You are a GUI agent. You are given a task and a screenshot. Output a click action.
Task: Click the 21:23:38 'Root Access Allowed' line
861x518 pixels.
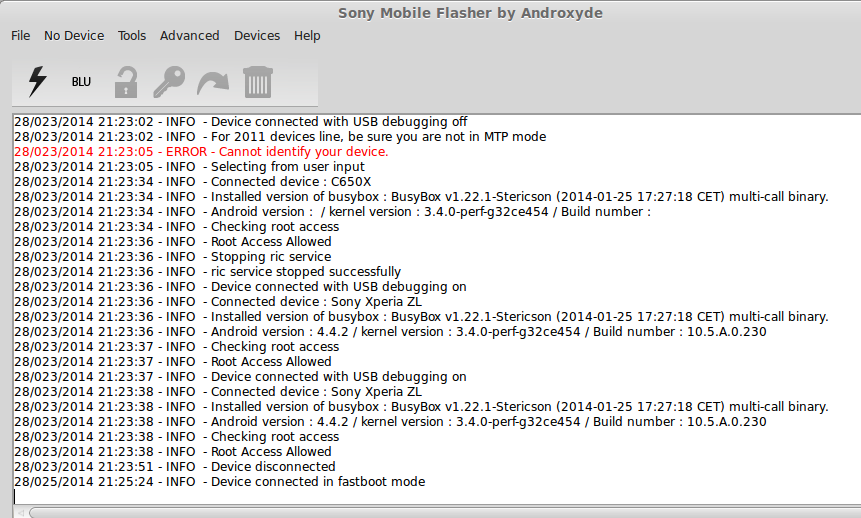pos(172,452)
